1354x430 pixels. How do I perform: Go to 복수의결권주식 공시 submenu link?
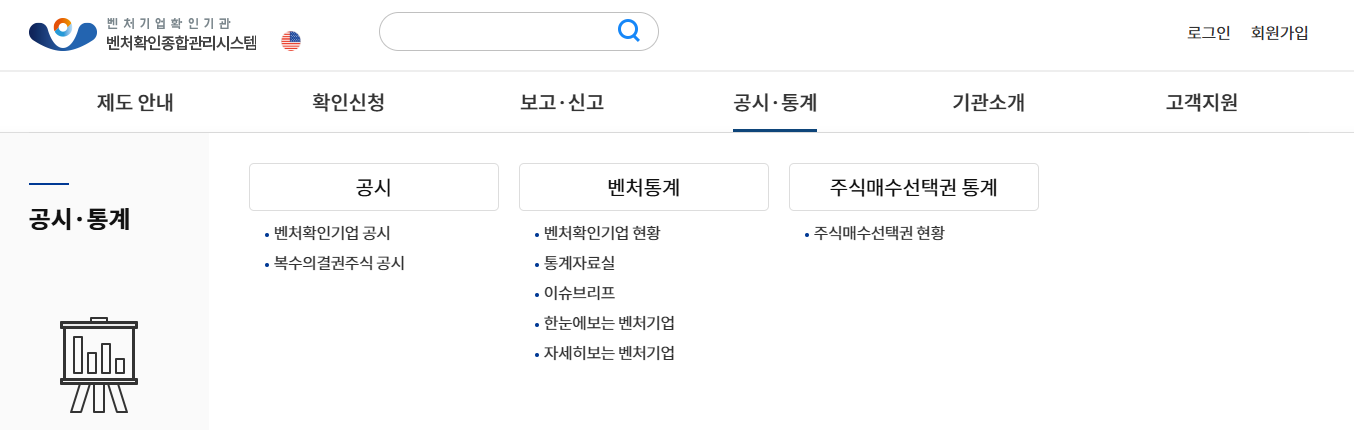(339, 264)
